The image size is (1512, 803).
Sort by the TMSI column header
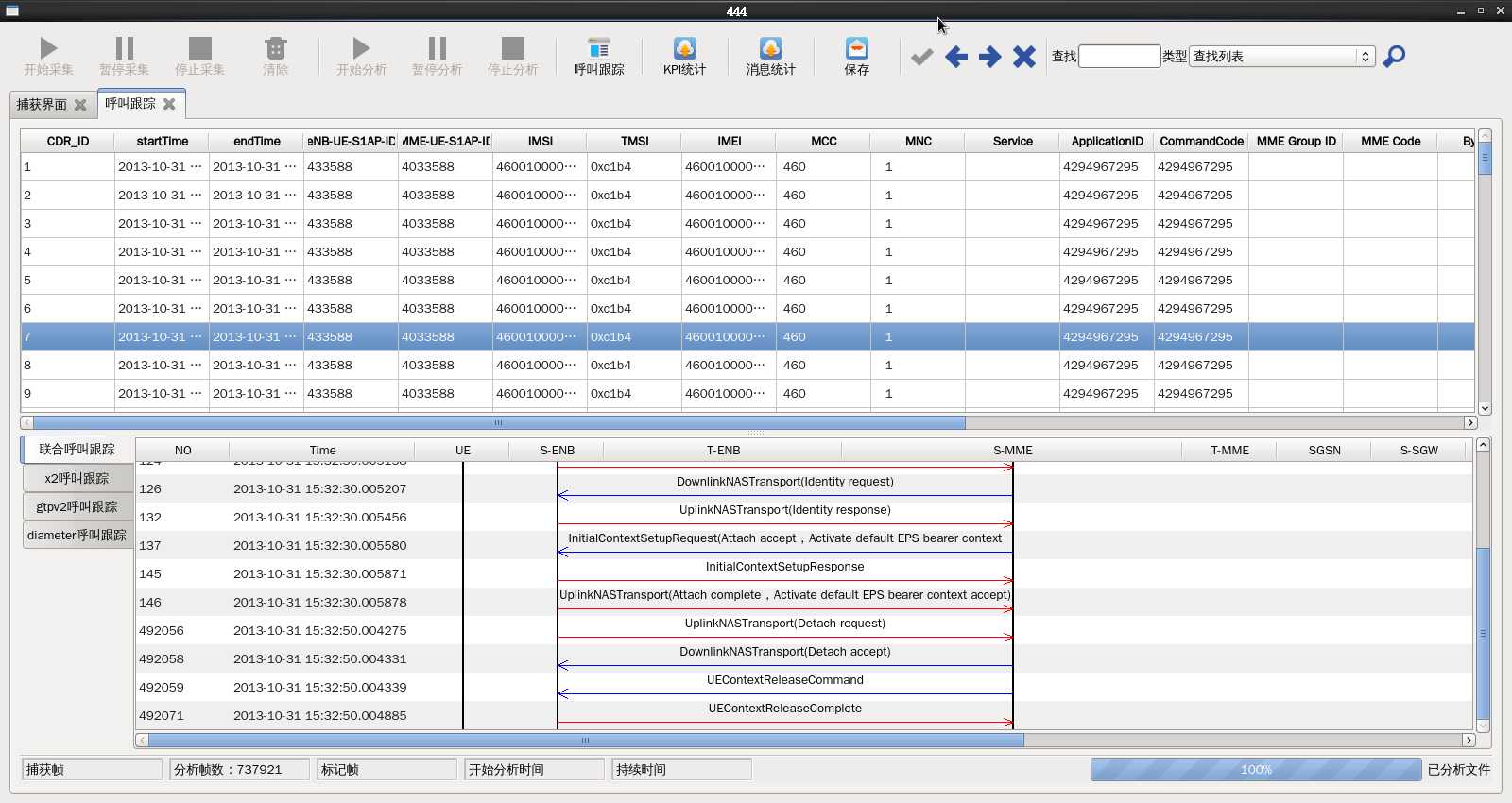tap(635, 141)
